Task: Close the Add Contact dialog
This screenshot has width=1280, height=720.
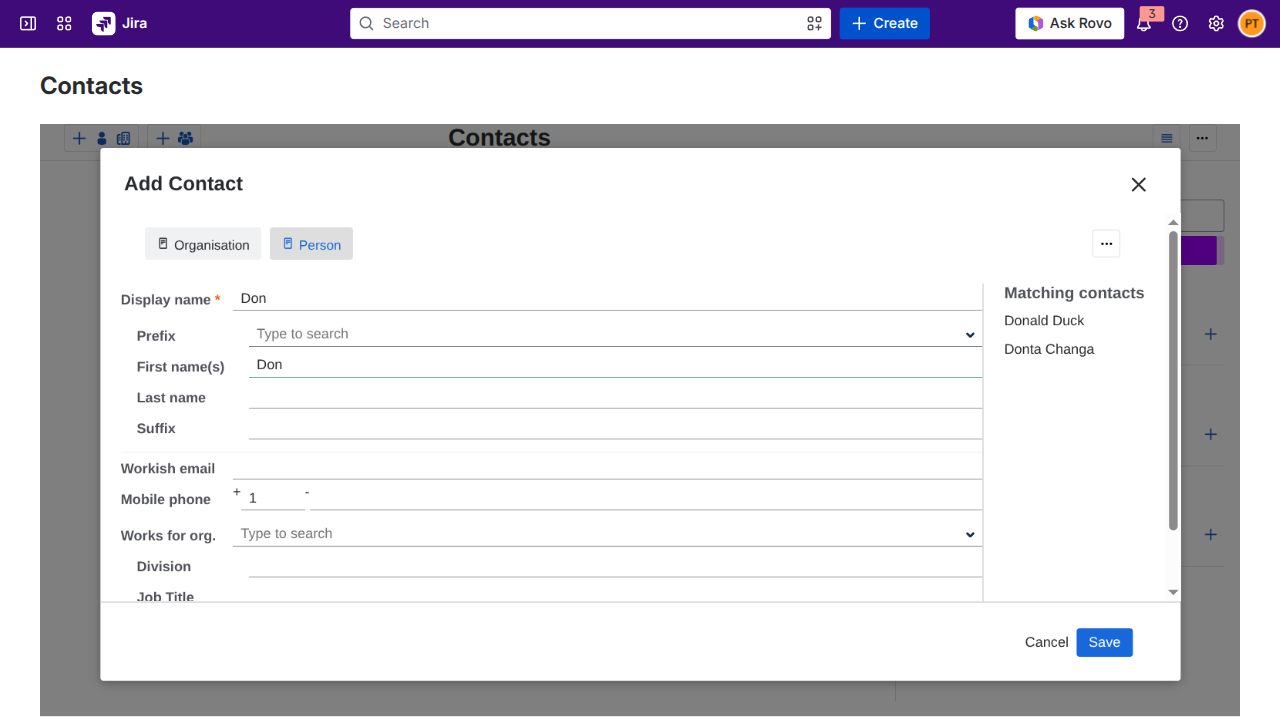Action: coord(1138,184)
